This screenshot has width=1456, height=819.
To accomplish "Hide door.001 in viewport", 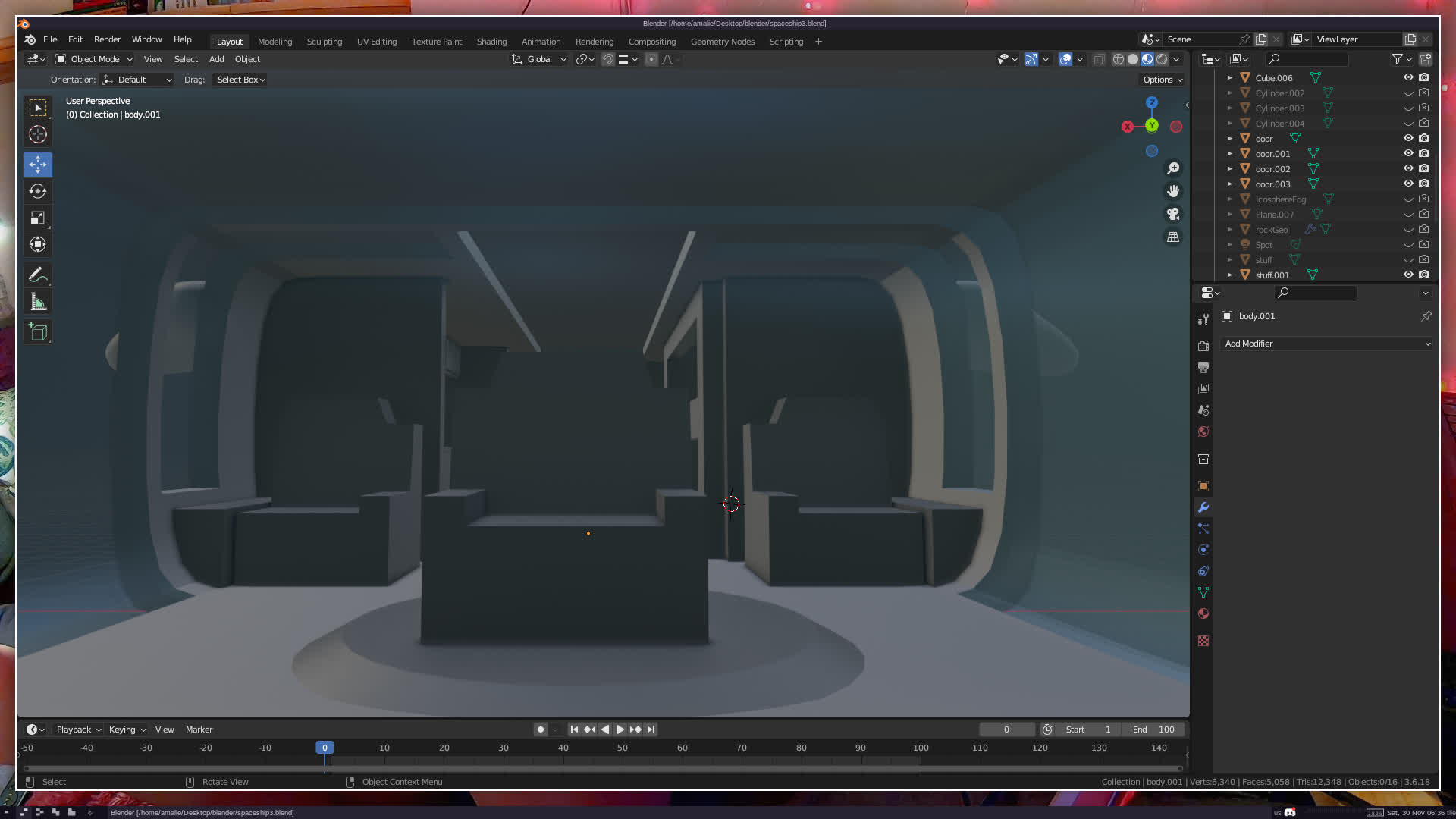I will pos(1408,153).
